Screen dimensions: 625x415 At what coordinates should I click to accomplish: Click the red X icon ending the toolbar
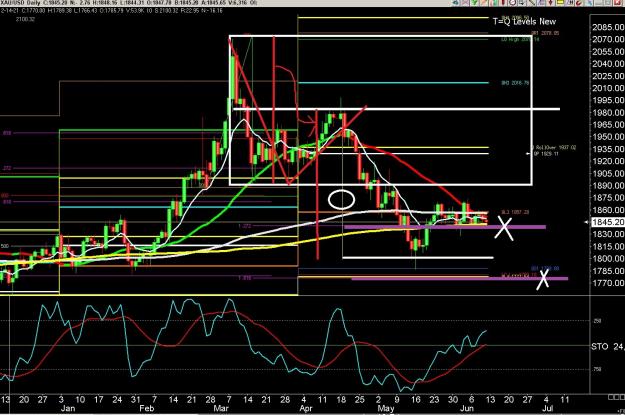pyautogui.click(x=619, y=2)
